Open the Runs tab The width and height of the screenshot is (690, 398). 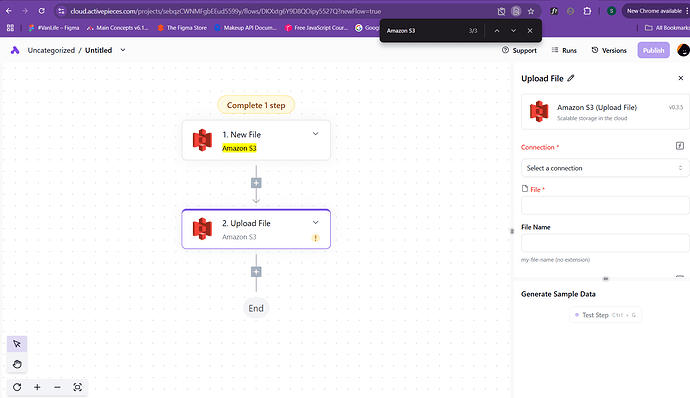564,50
